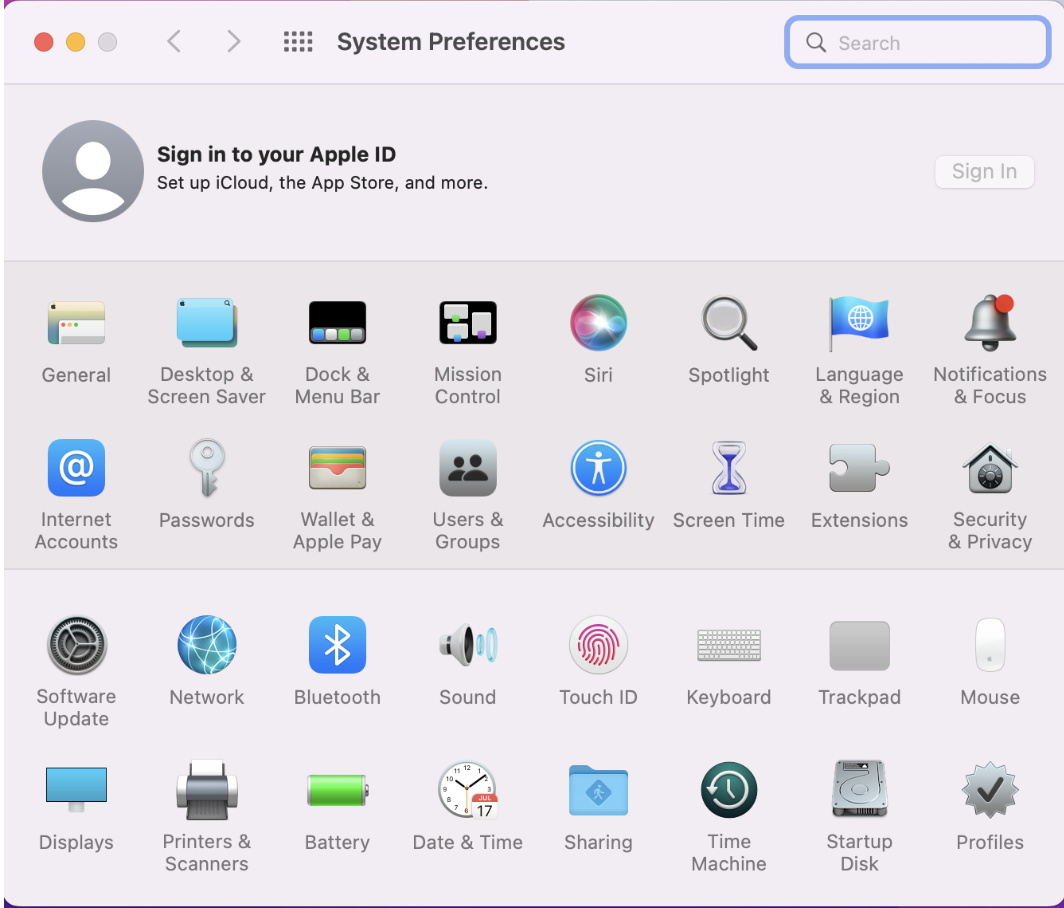Close the System Preferences window
Viewport: 1064px width, 908px height.
44,42
